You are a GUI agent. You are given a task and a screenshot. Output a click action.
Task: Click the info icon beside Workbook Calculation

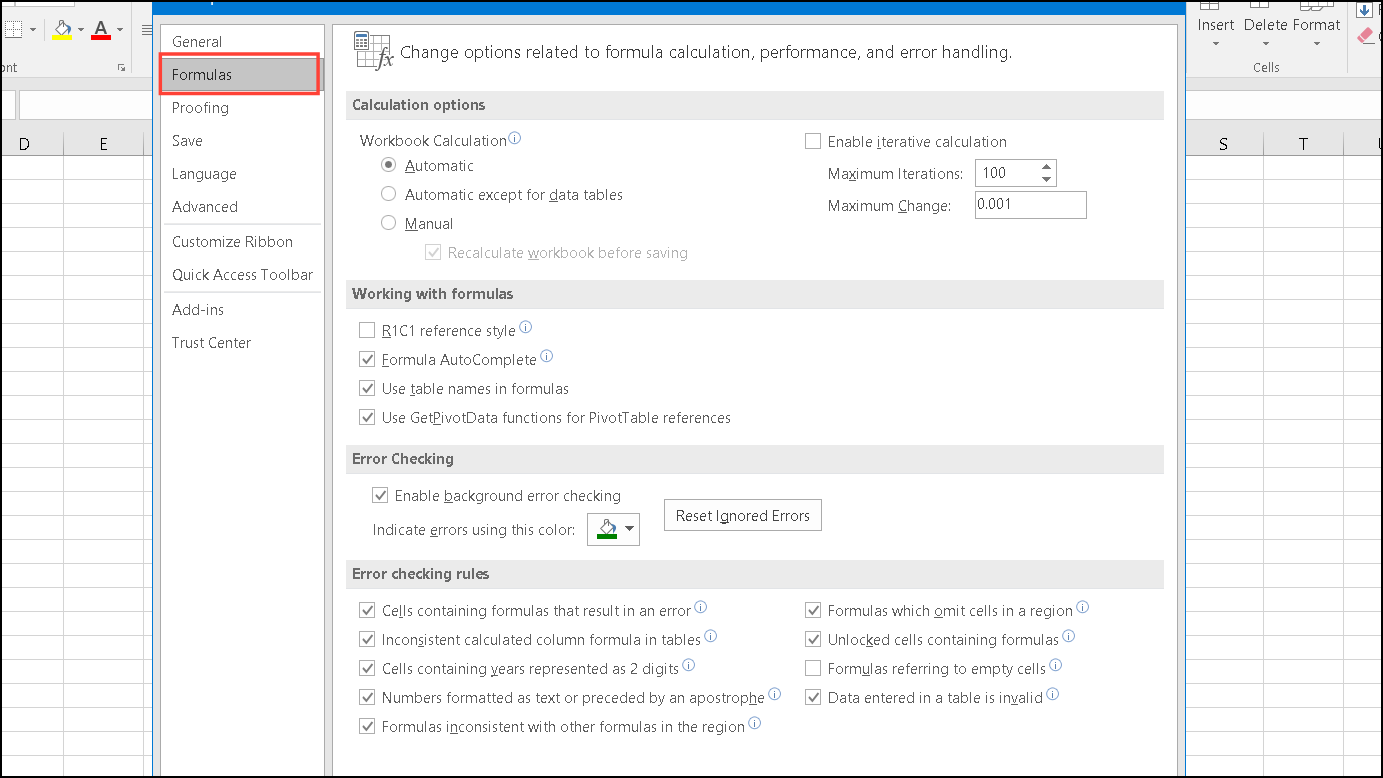515,138
